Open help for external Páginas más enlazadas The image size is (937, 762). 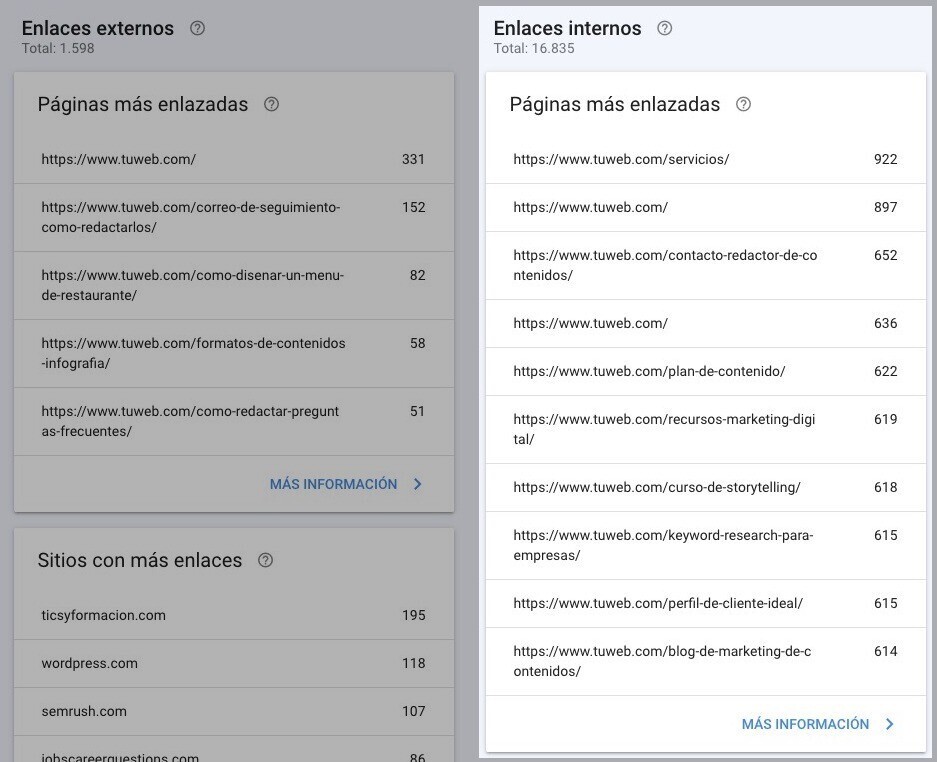click(x=271, y=104)
